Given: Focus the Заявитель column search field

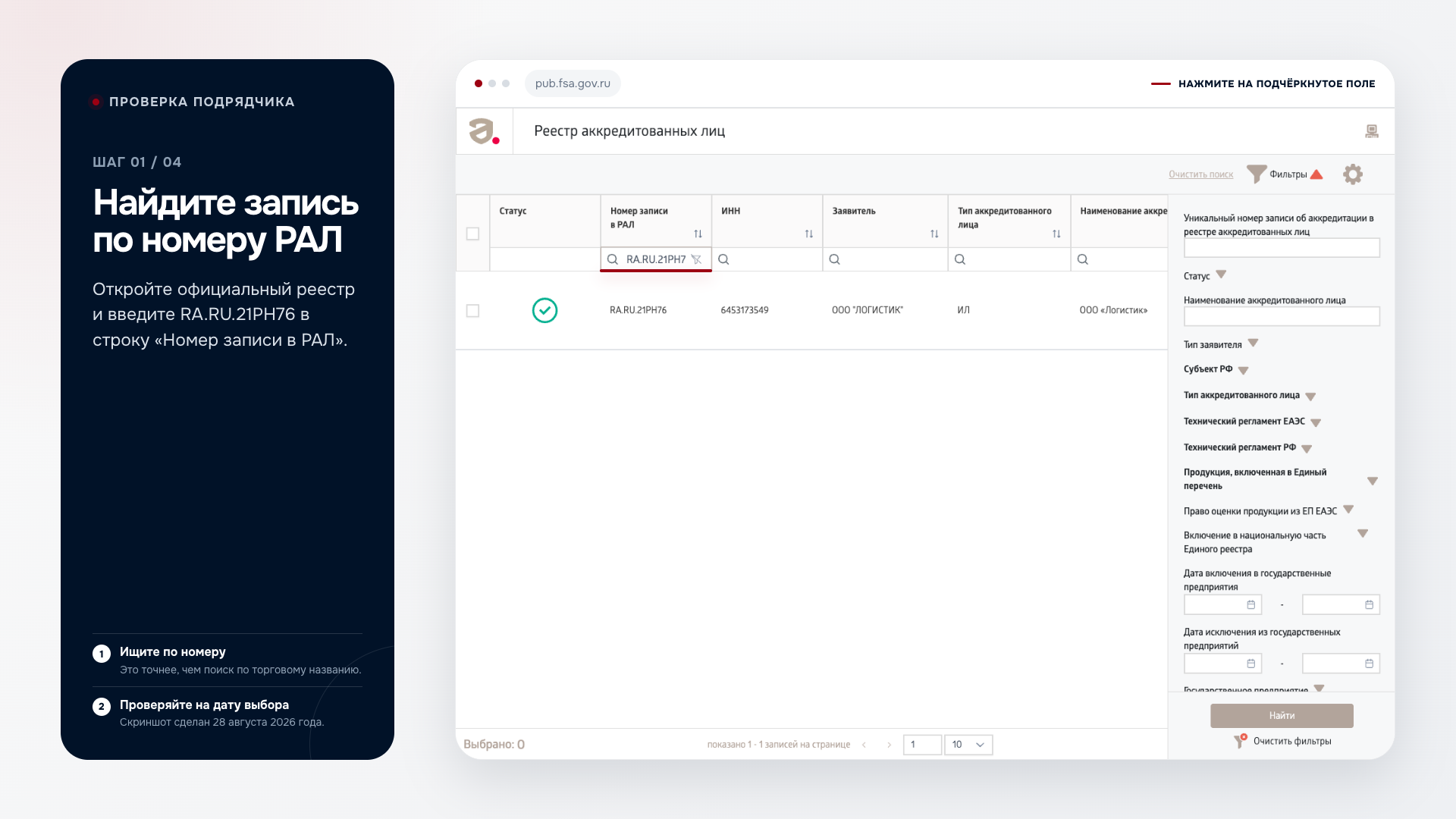Looking at the screenshot, I should [x=885, y=259].
